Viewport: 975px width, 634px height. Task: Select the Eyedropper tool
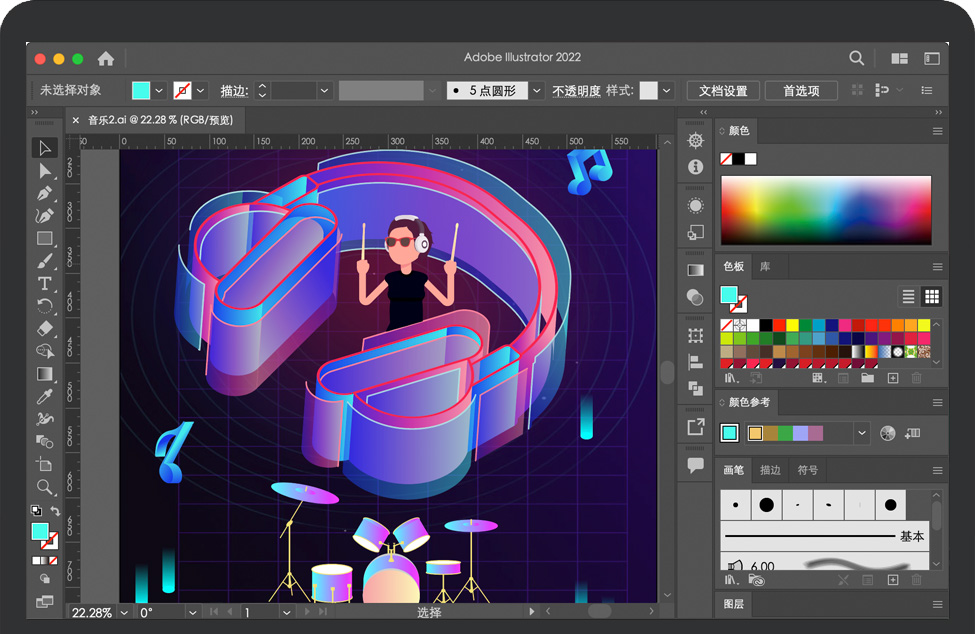click(x=45, y=397)
